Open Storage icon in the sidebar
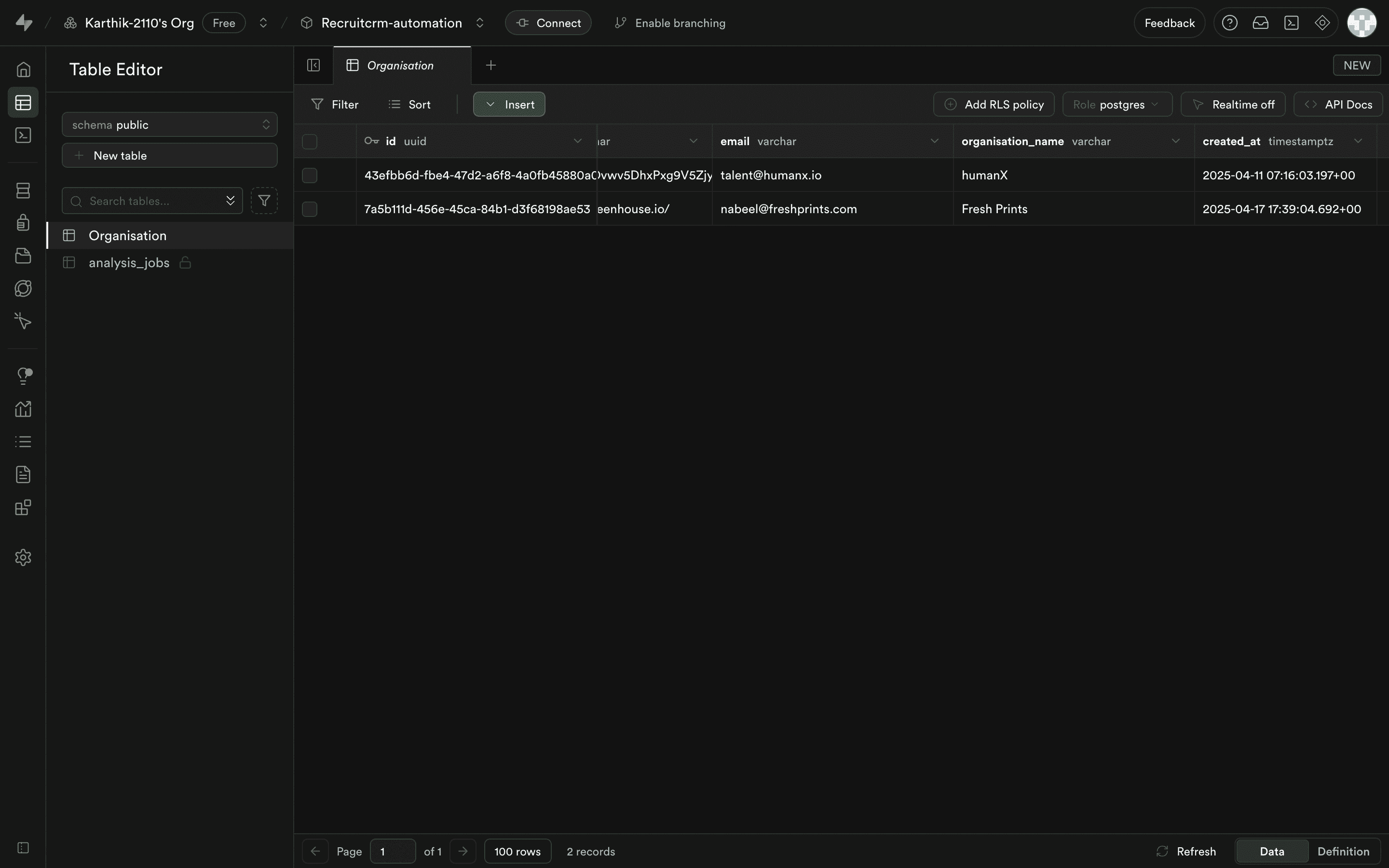Viewport: 1389px width, 868px height. click(23, 256)
